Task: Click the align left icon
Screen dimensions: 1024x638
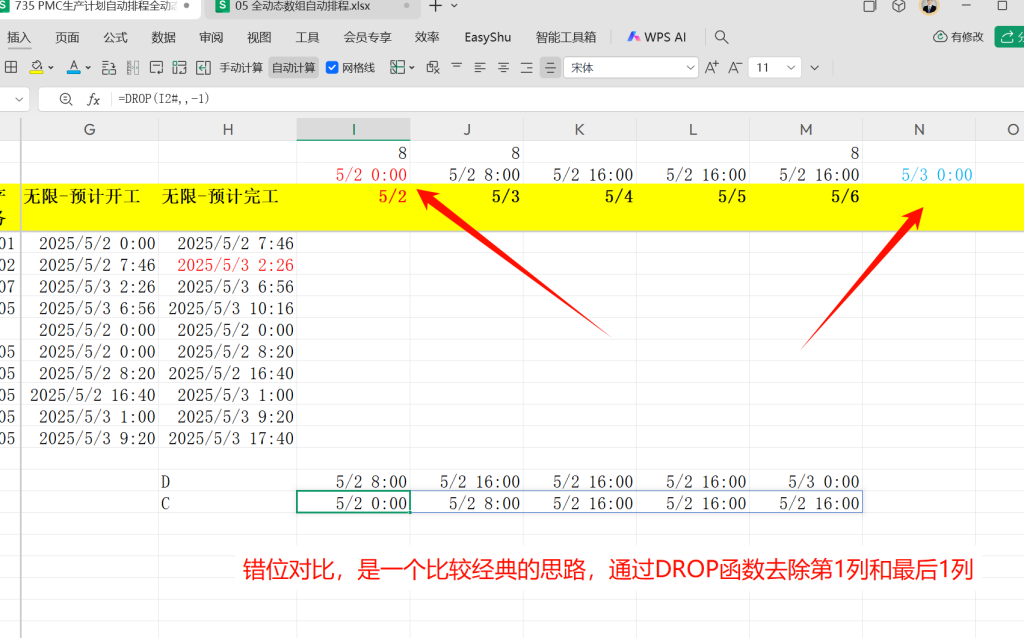Action: coord(480,67)
